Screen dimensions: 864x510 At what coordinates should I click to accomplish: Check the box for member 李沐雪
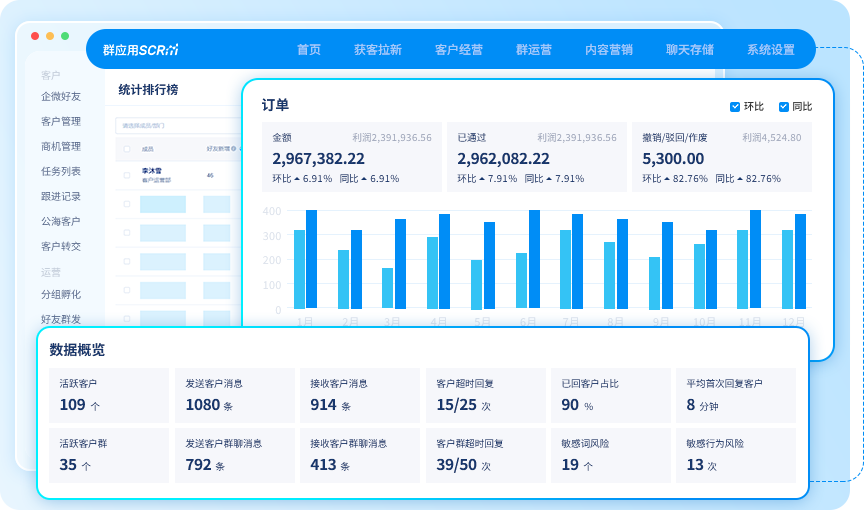[x=126, y=175]
